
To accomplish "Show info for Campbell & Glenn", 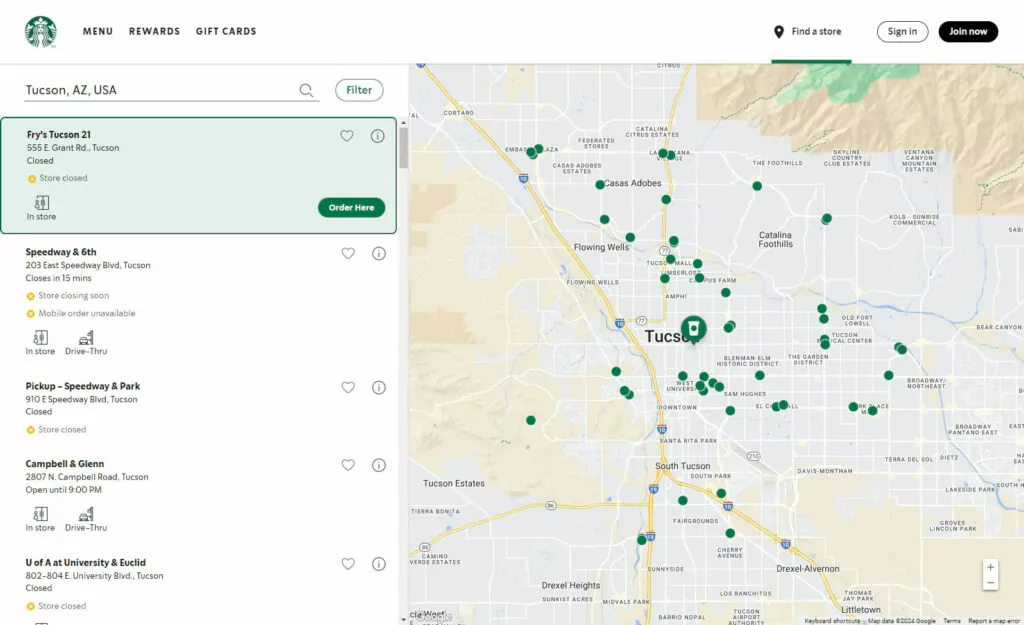I will coord(379,465).
